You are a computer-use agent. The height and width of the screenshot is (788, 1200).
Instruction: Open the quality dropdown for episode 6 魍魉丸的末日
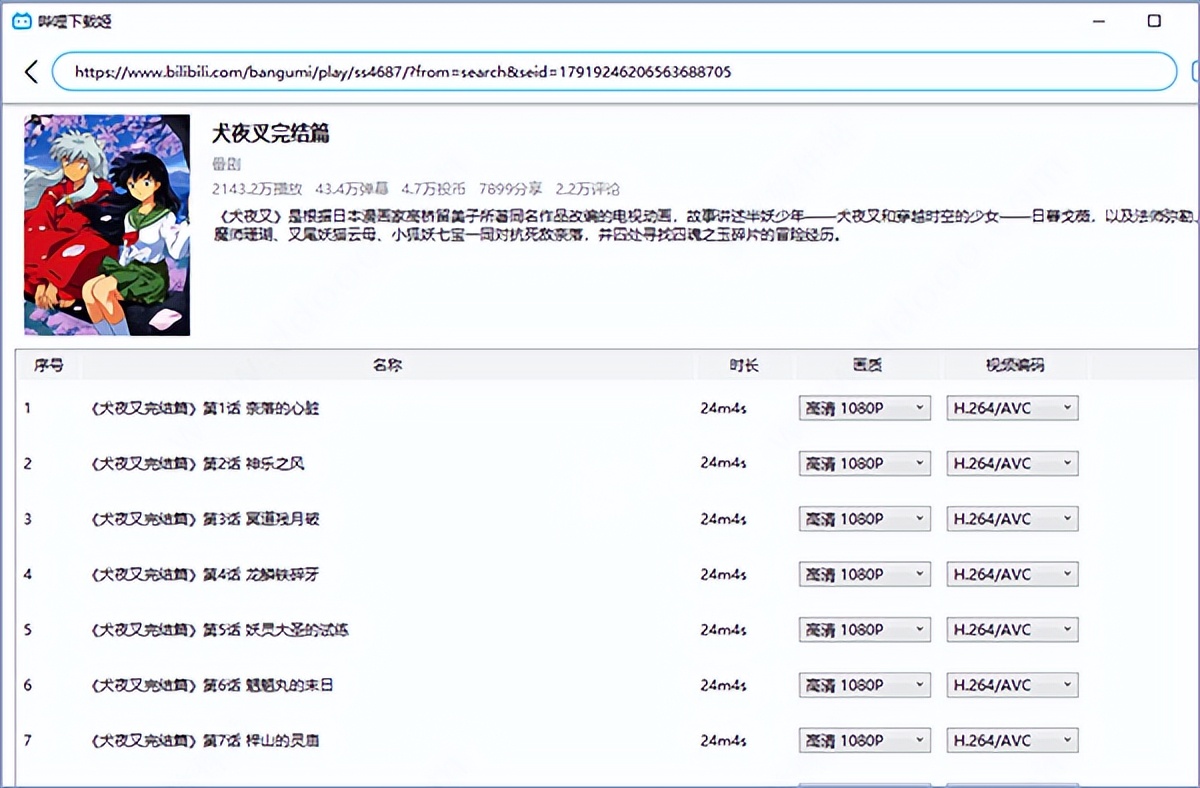[x=863, y=685]
